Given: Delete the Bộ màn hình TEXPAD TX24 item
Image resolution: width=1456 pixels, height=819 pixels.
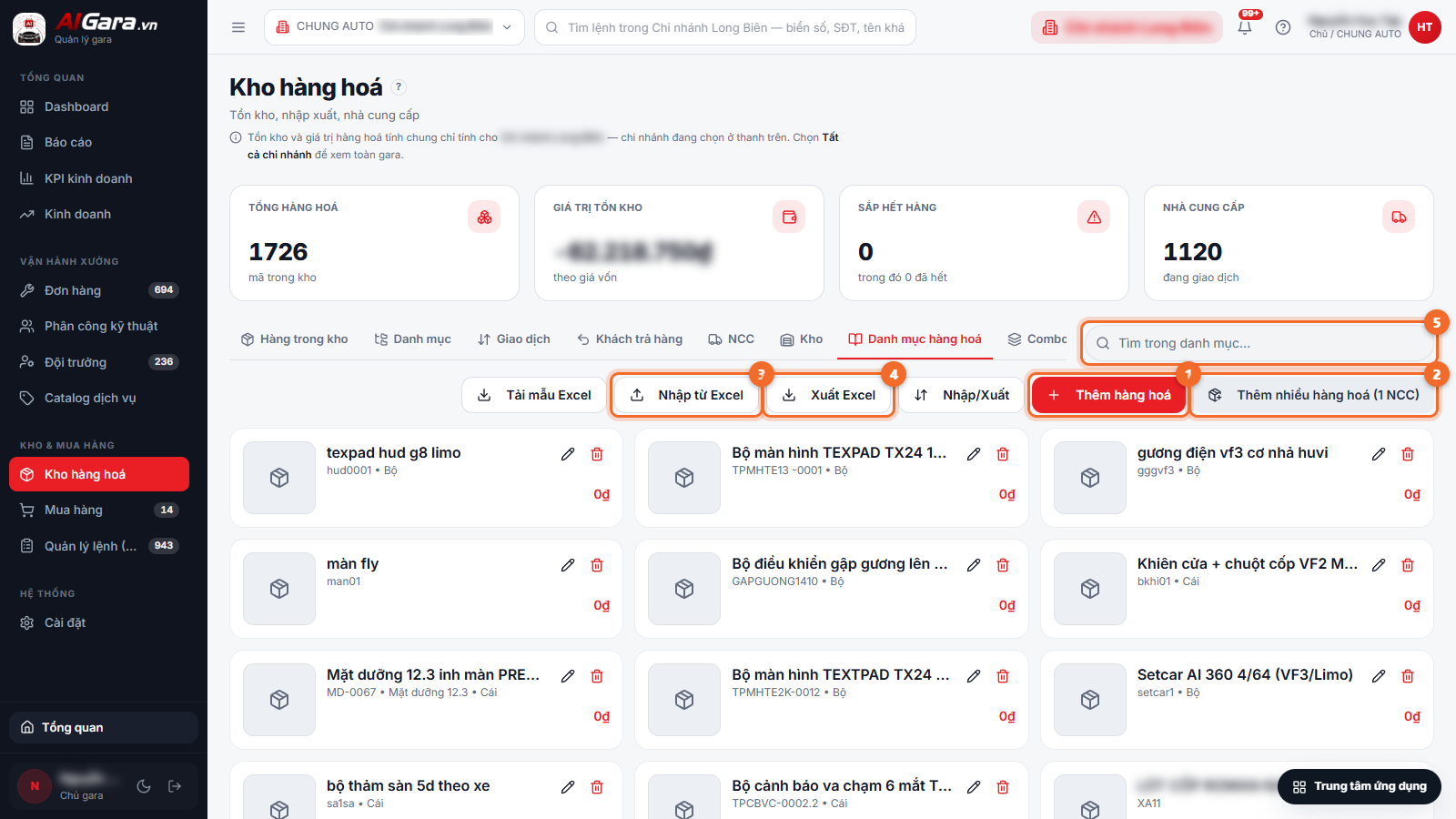Looking at the screenshot, I should coord(1003,453).
